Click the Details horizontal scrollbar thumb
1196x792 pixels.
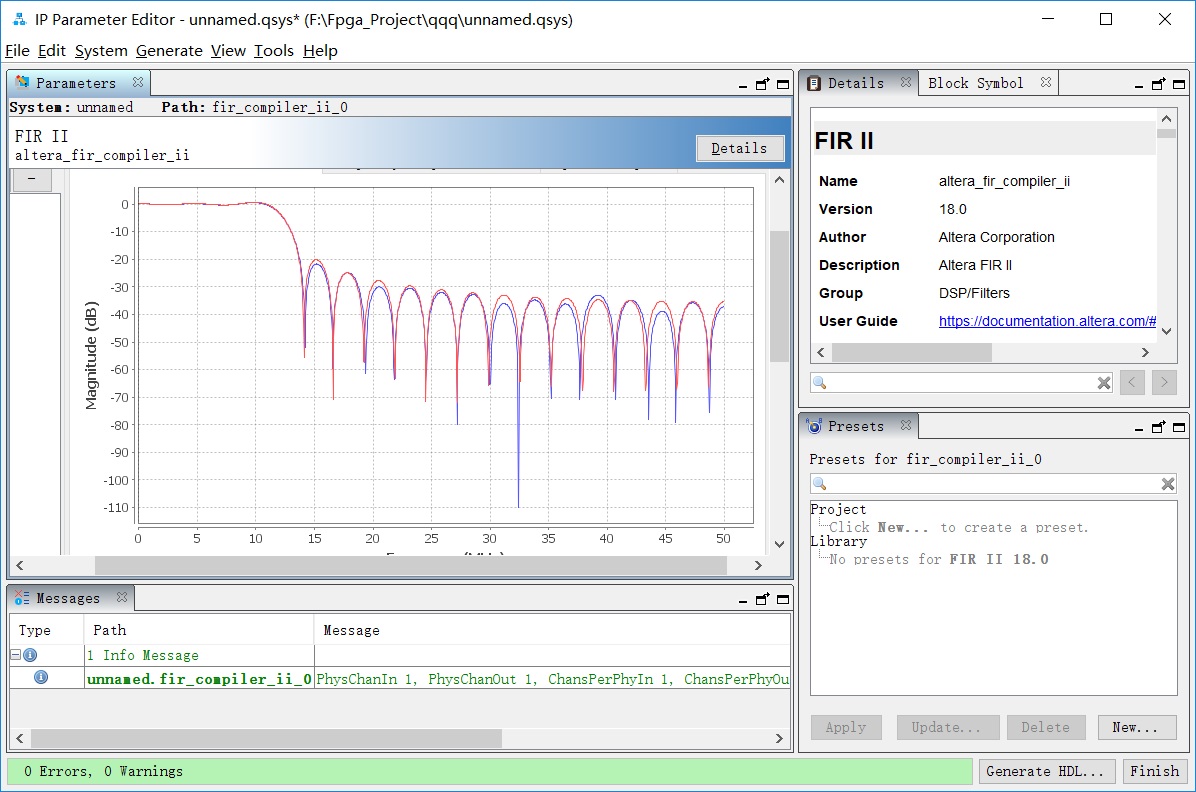tap(911, 353)
